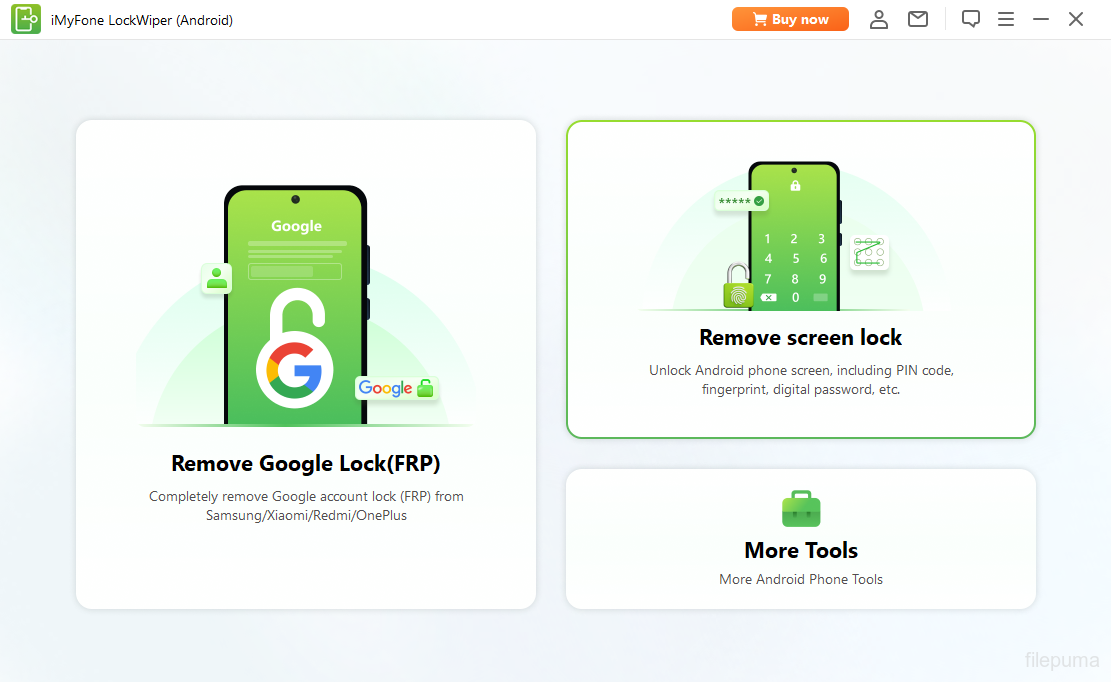Click the fingerprint padlock icon

[737, 287]
